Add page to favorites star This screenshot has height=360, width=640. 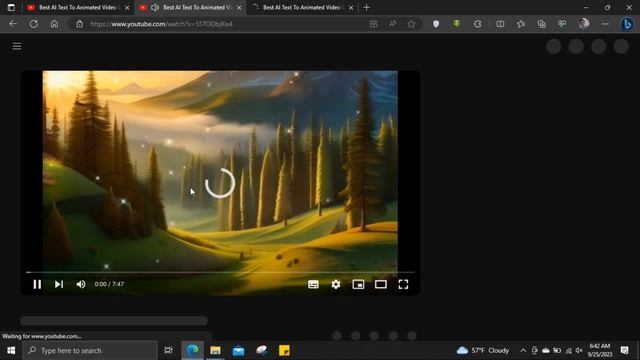tap(411, 24)
